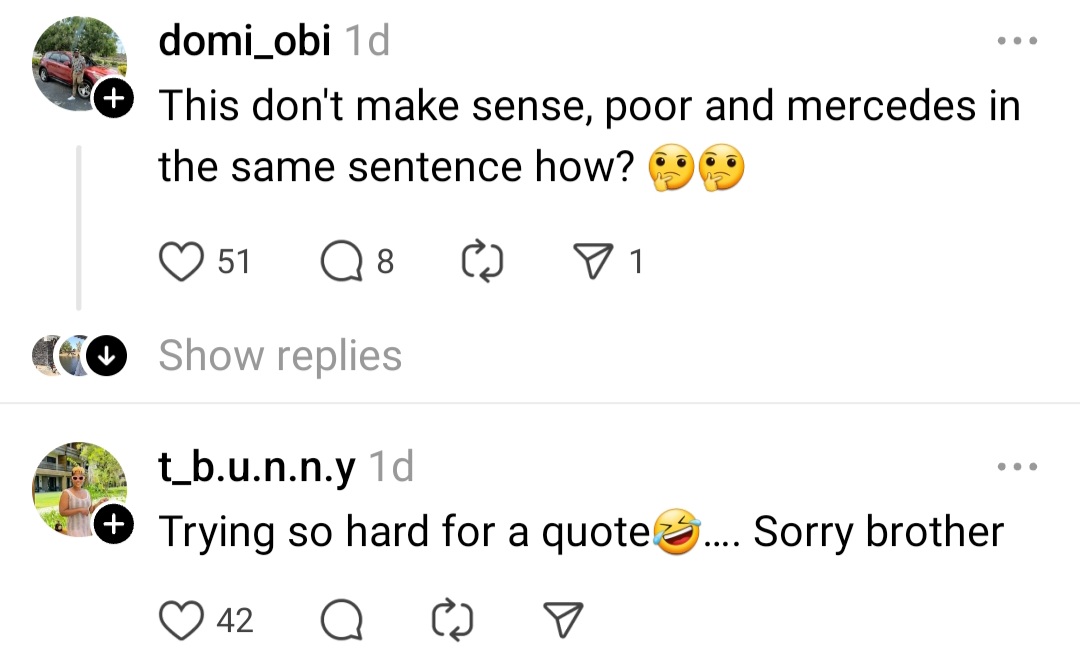
Task: Follow domi_obi using the plus badge
Action: (114, 99)
